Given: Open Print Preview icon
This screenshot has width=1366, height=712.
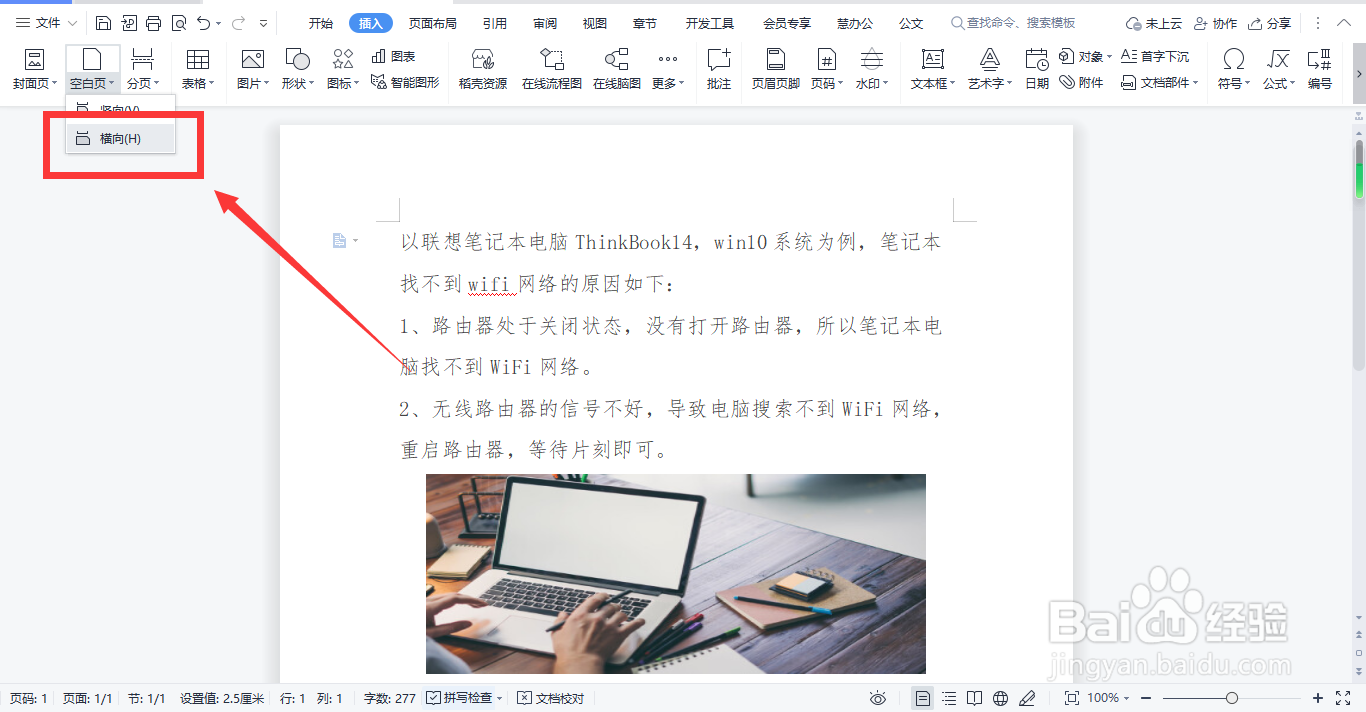Looking at the screenshot, I should click(x=178, y=23).
